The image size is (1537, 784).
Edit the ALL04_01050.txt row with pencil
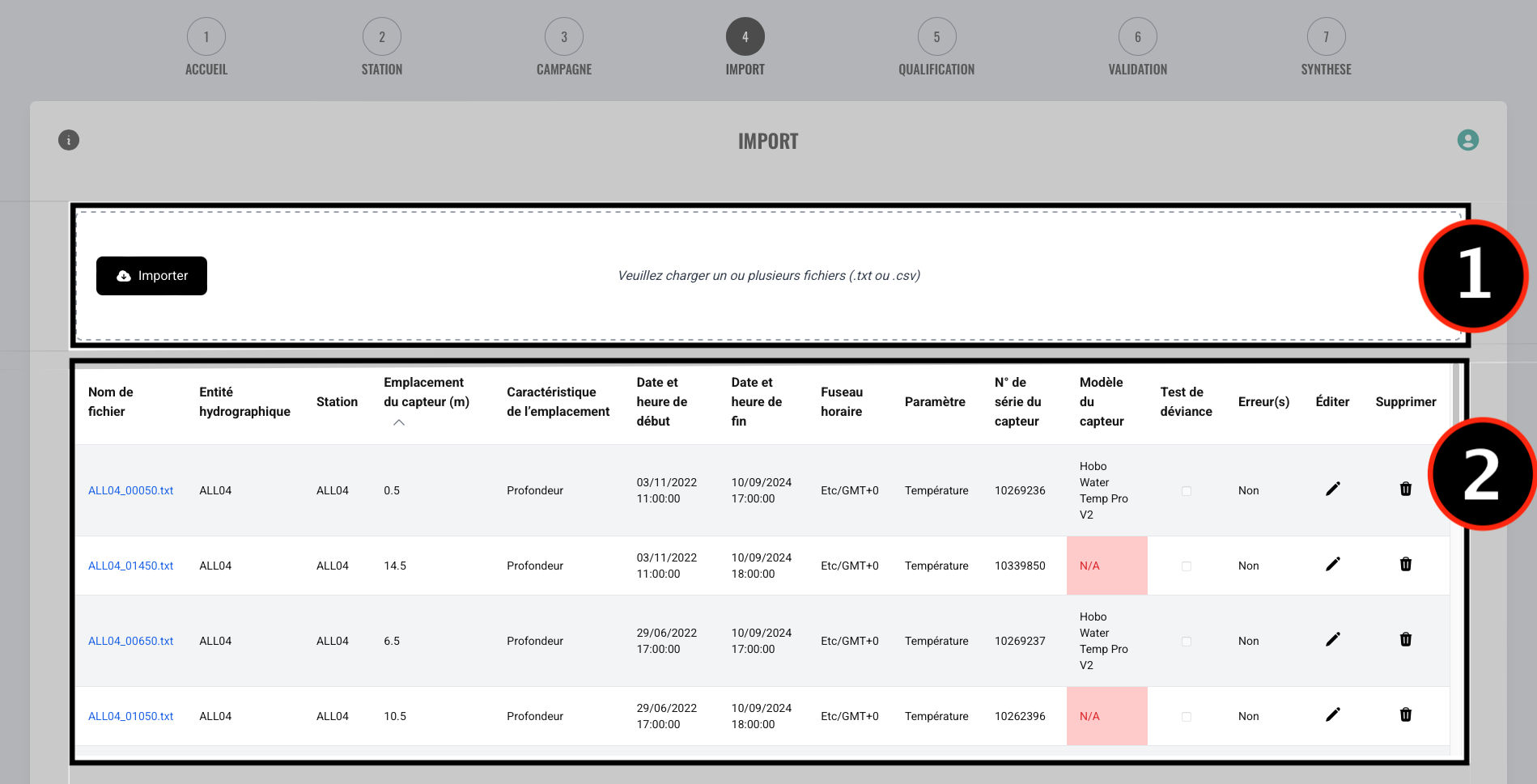pyautogui.click(x=1332, y=714)
